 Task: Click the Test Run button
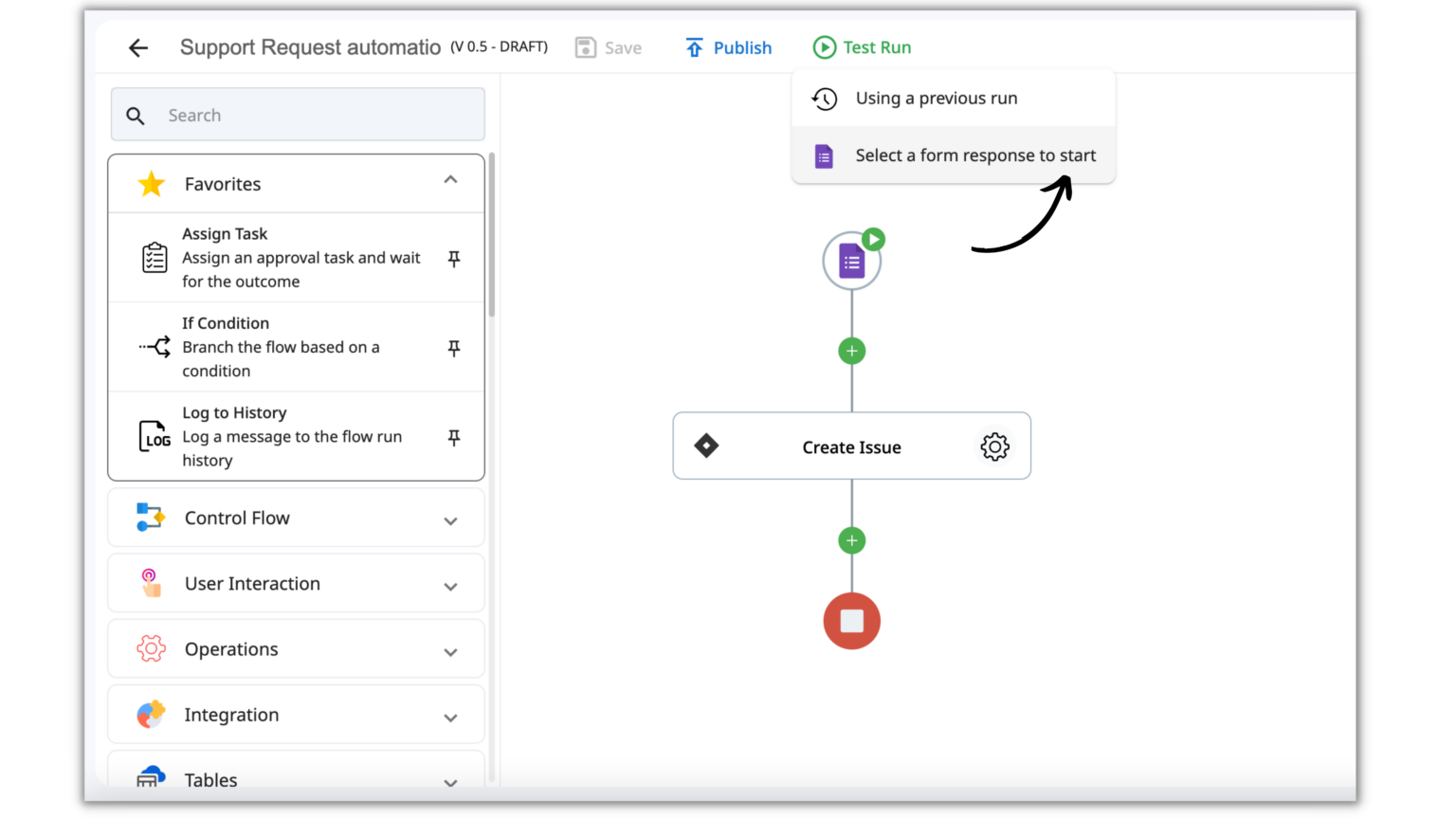pos(861,46)
